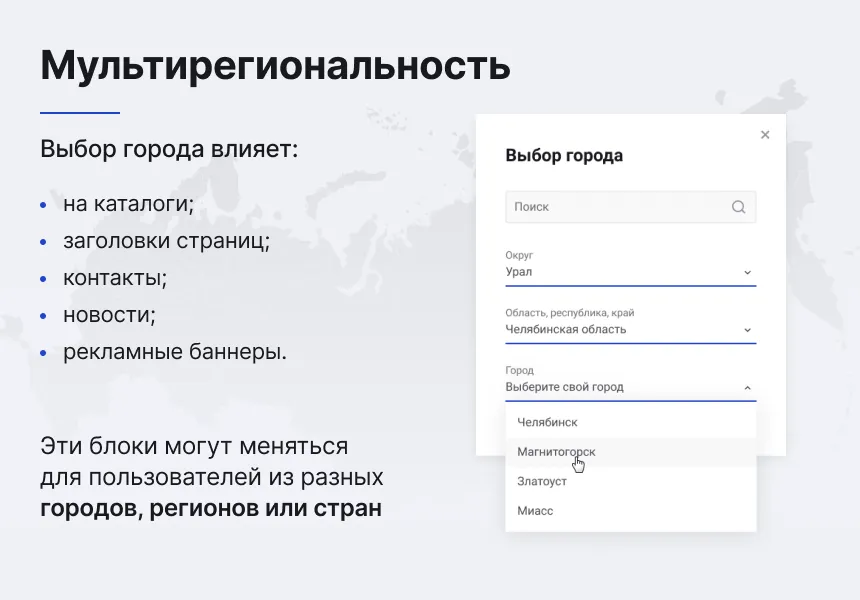This screenshot has width=860, height=600.
Task: Click the Выбор города dialog title
Action: coord(565,155)
